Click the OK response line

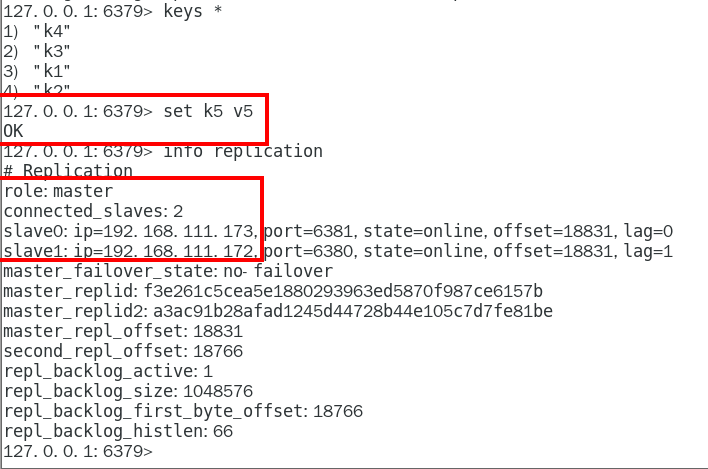(x=13, y=131)
